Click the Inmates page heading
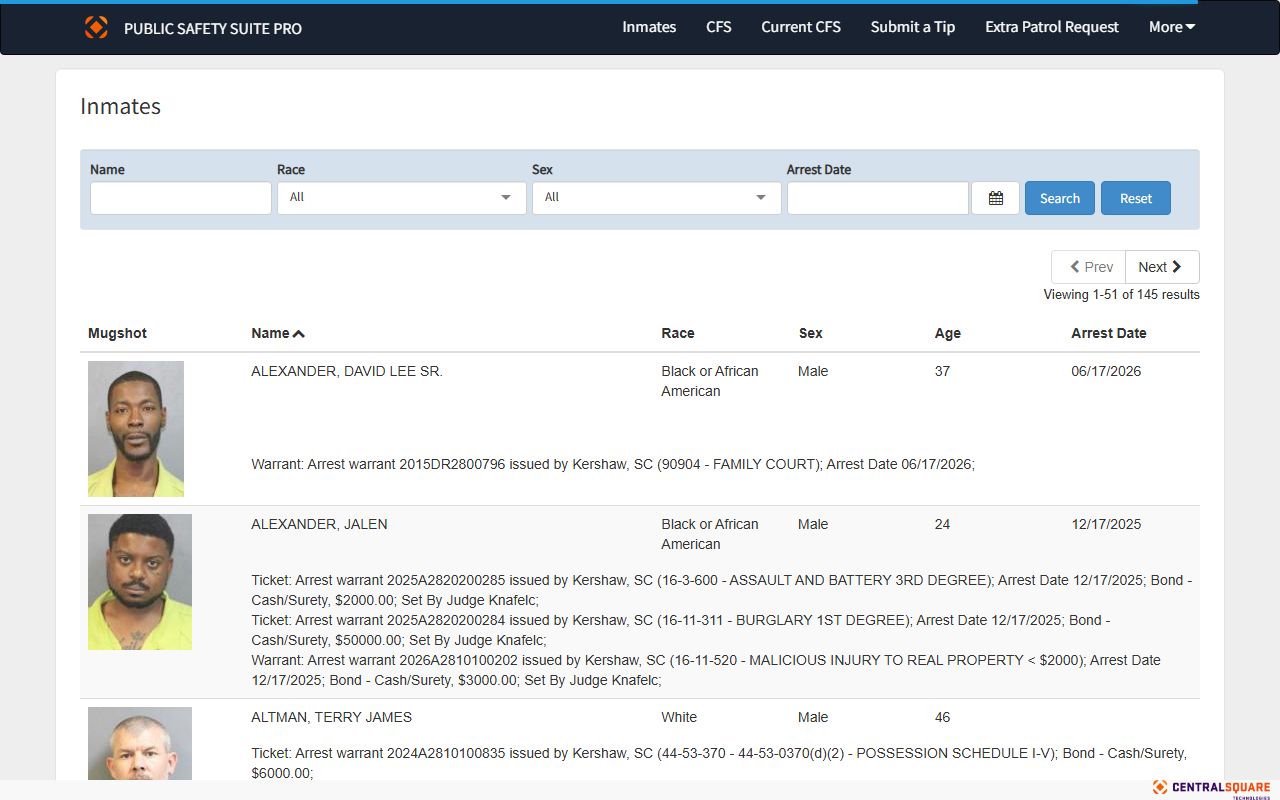 [x=120, y=107]
